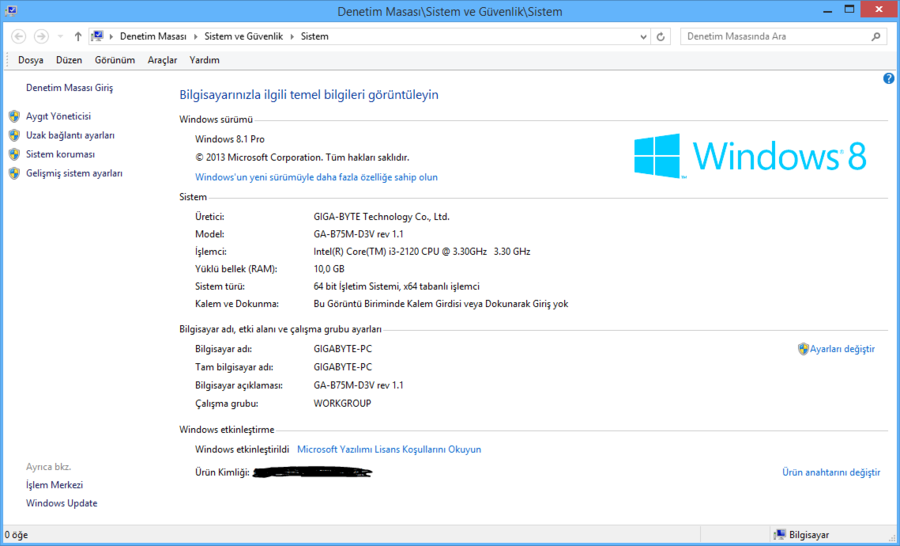Open the Düzen menu

coord(69,60)
